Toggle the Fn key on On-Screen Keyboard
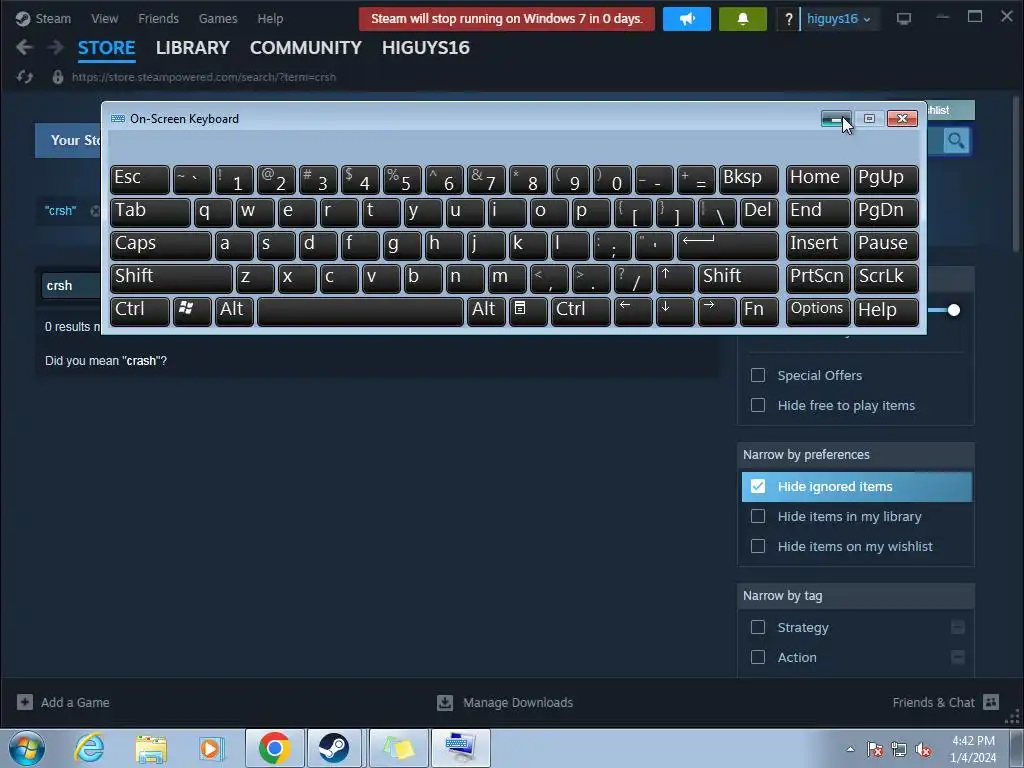 pos(760,311)
